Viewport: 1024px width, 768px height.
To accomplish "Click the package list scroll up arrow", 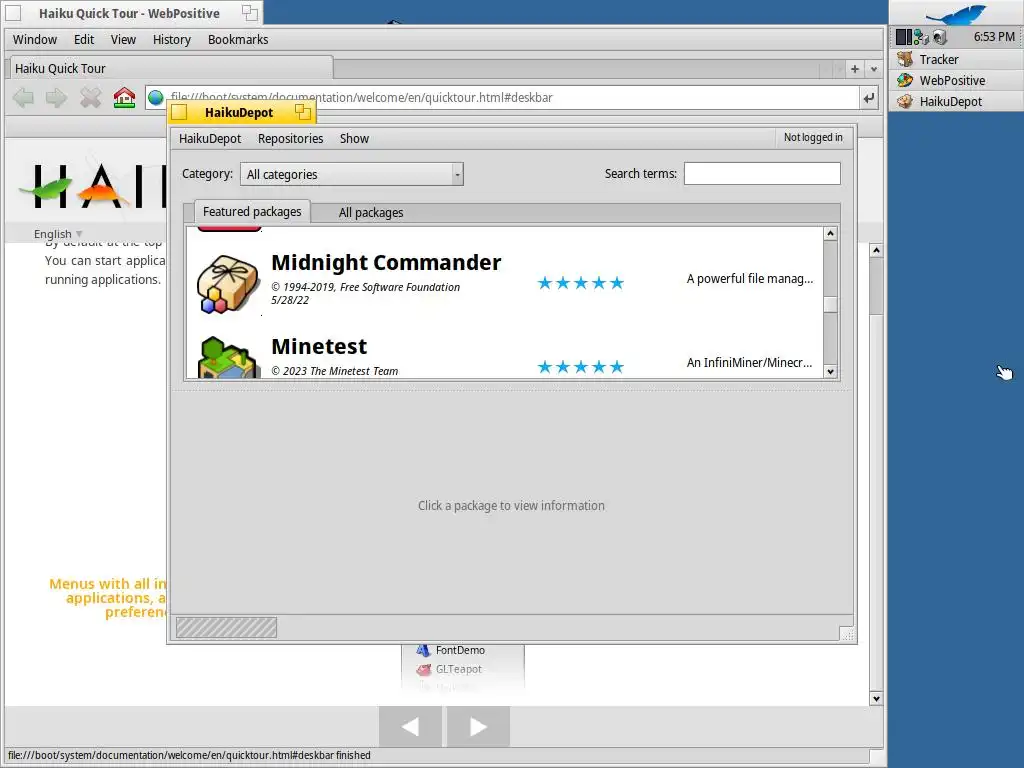I will tap(830, 233).
